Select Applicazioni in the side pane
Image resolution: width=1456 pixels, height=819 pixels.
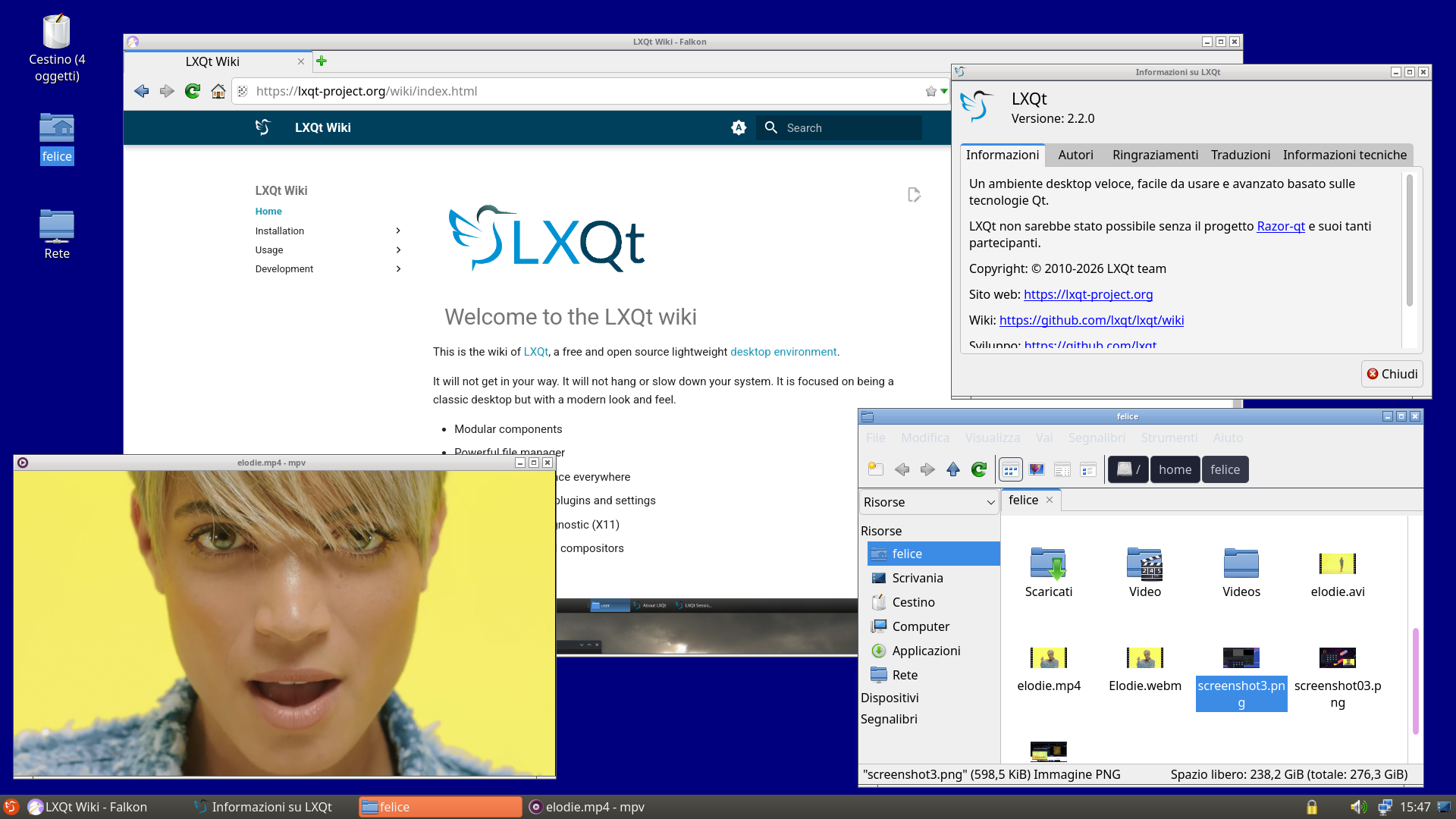pos(933,651)
